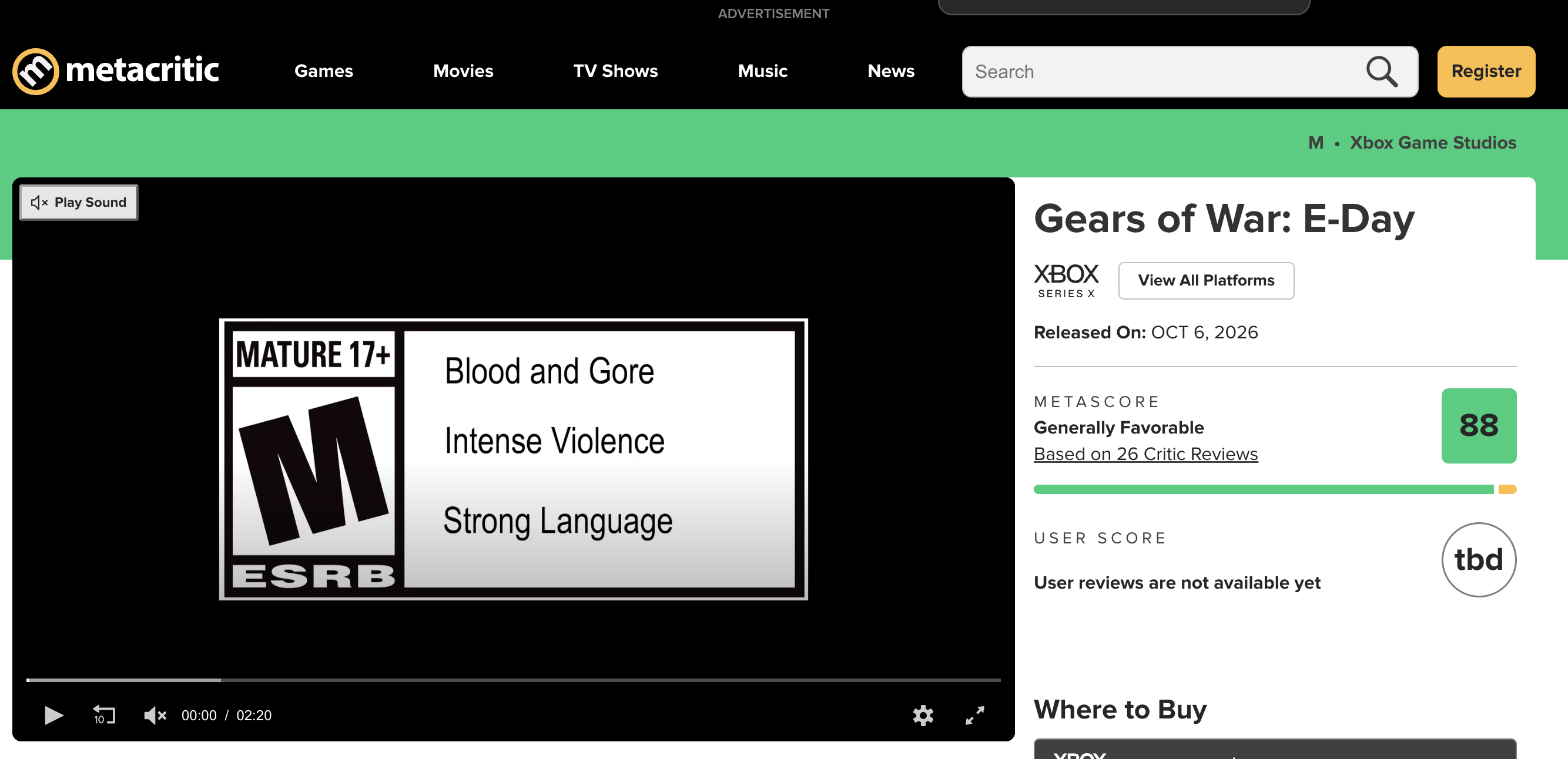Open the video settings gear
This screenshot has height=759, width=1568.
coord(923,715)
